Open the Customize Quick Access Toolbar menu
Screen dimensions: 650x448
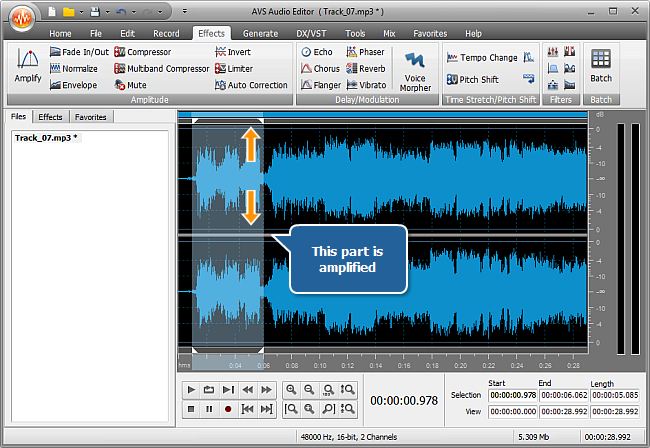coord(184,12)
